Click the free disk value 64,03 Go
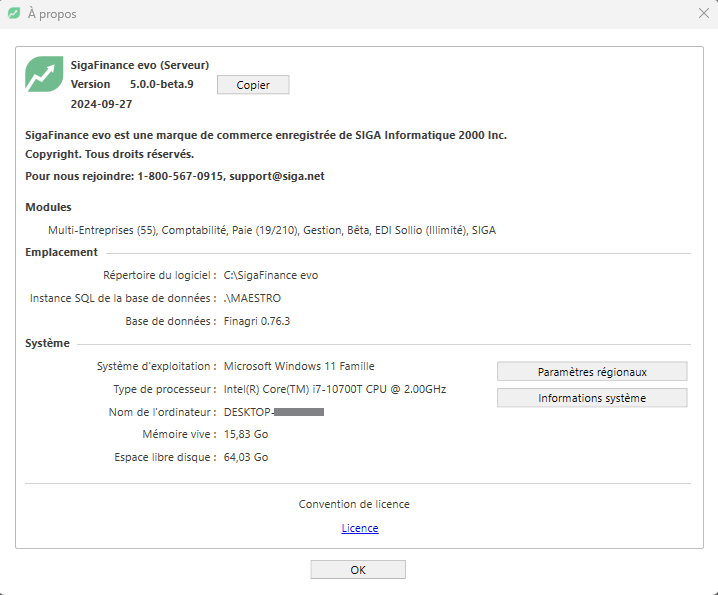Image resolution: width=718 pixels, height=595 pixels. click(246, 457)
